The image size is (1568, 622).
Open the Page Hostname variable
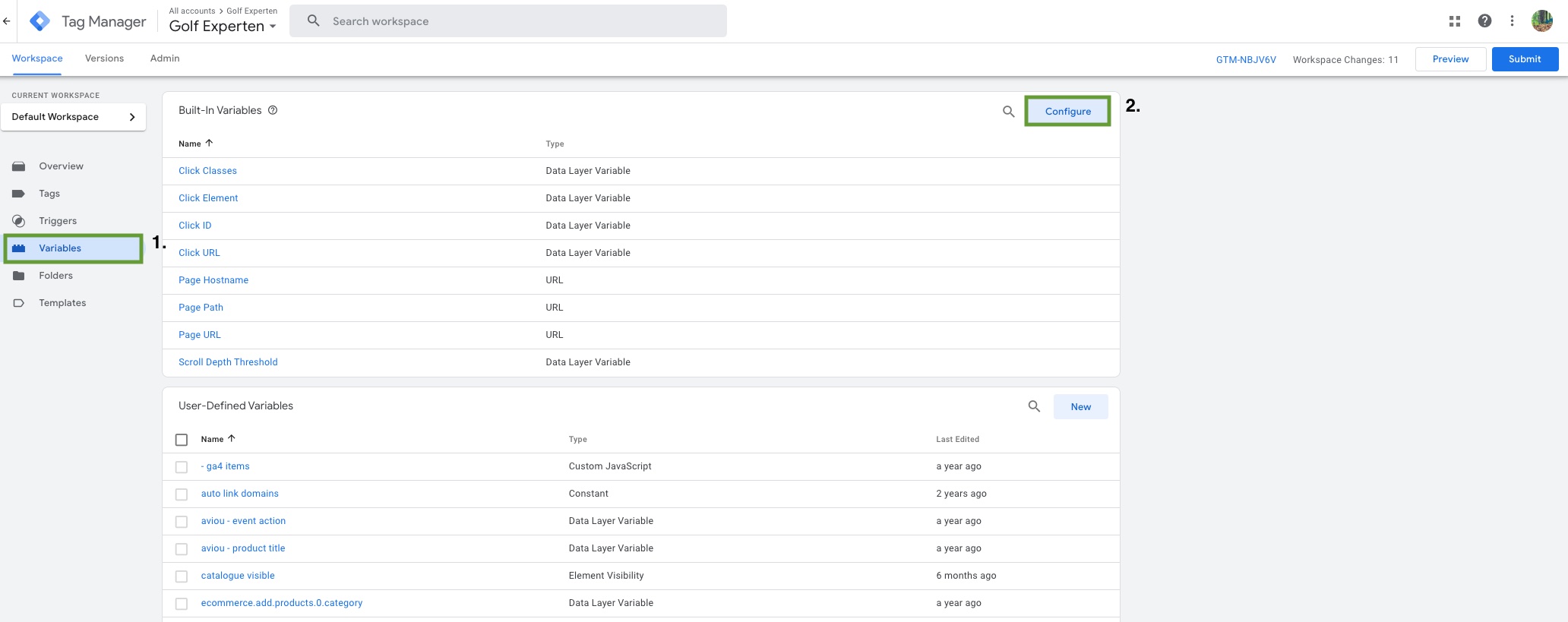213,280
